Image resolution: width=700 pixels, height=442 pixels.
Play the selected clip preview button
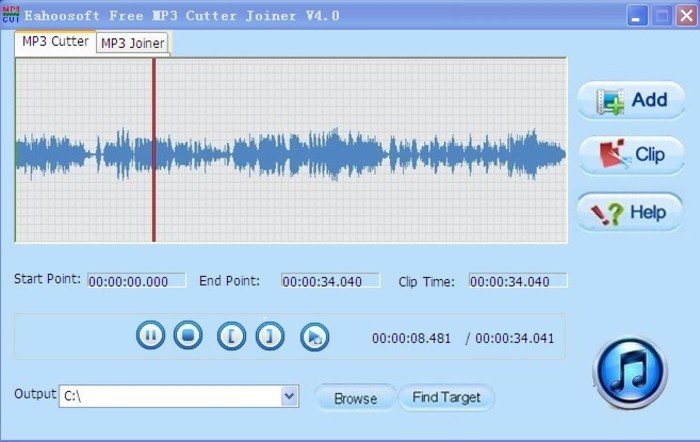pos(313,336)
